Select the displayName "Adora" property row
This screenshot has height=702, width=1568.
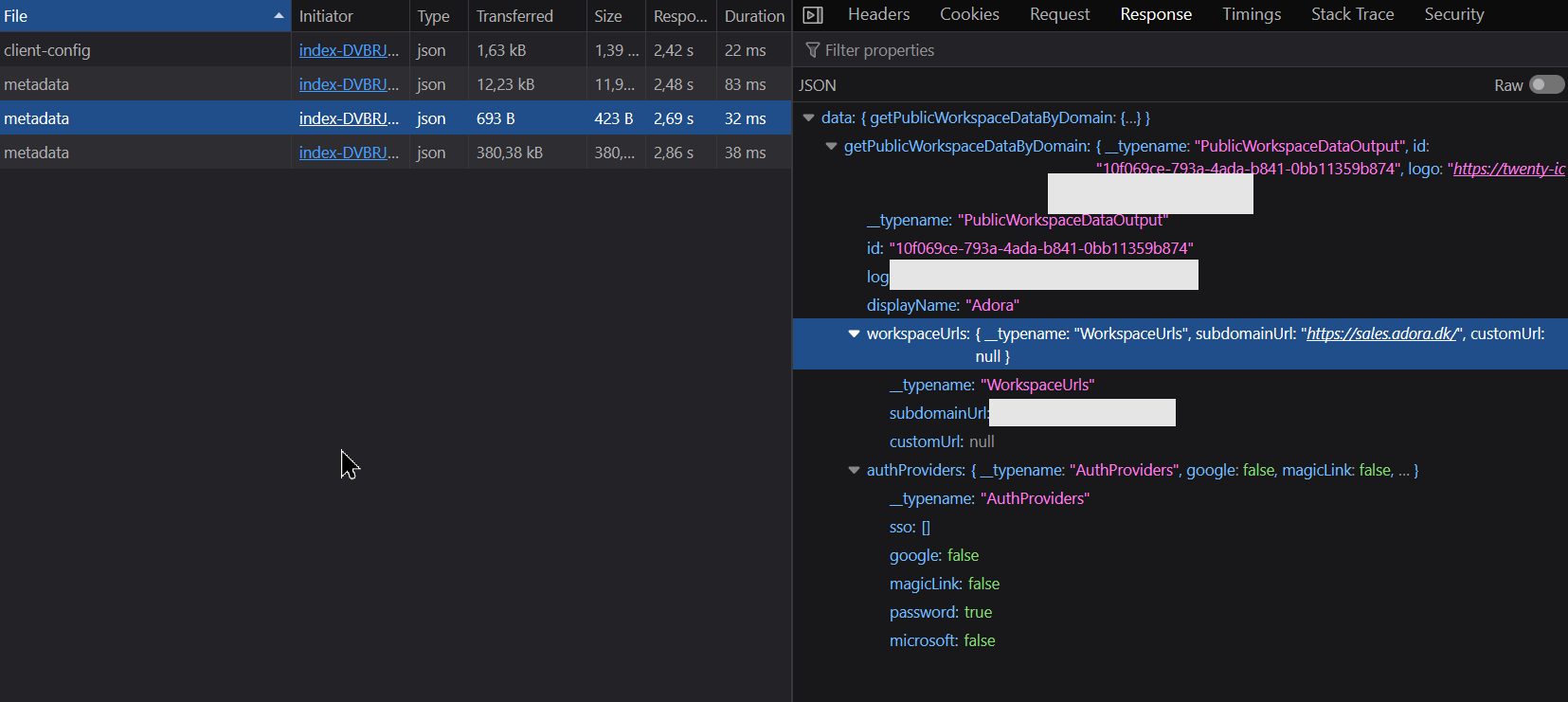coord(1180,305)
